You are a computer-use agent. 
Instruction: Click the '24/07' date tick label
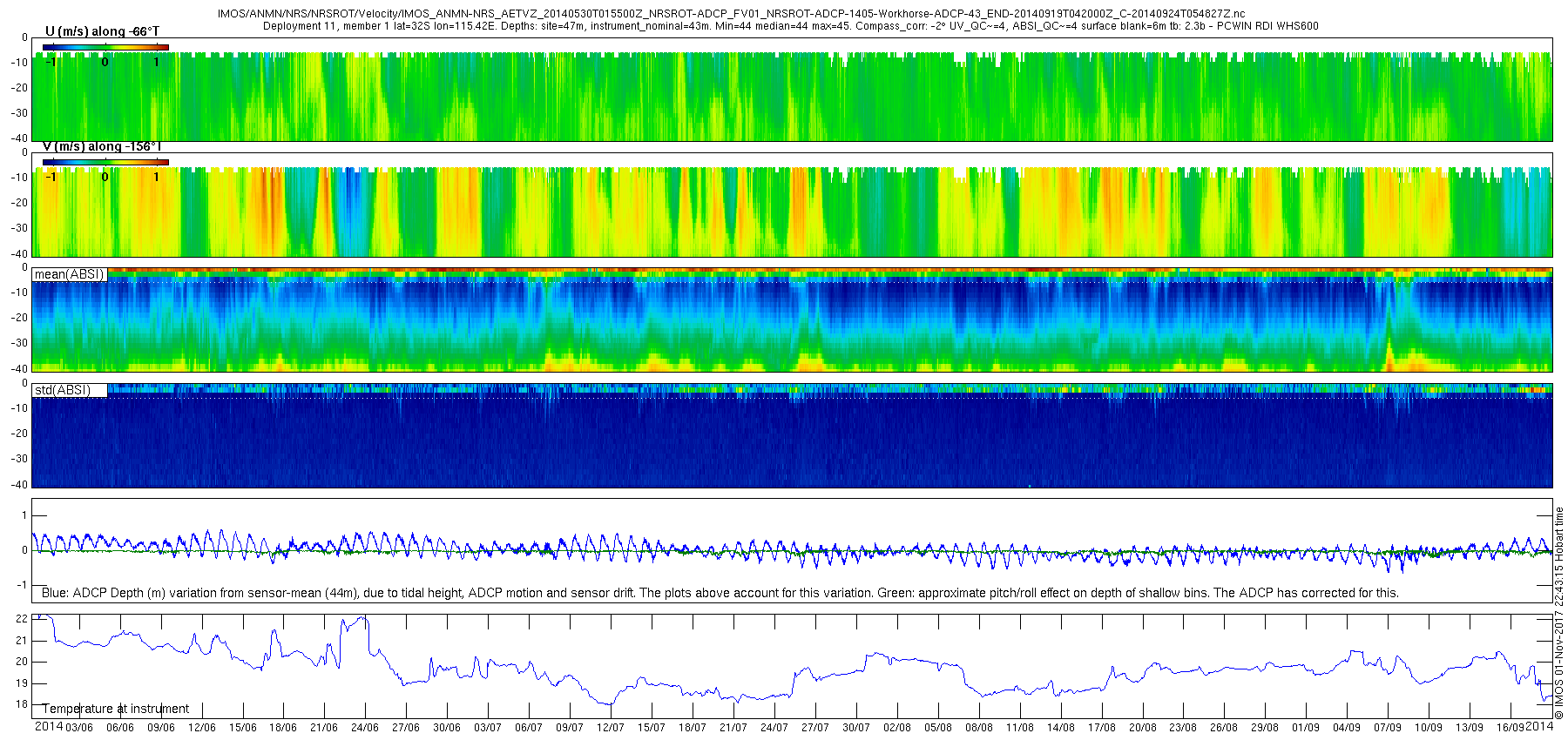[774, 728]
